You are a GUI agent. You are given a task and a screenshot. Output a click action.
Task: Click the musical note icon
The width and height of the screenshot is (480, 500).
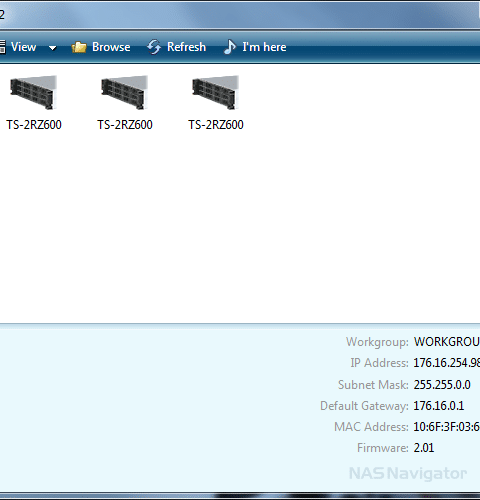[230, 47]
